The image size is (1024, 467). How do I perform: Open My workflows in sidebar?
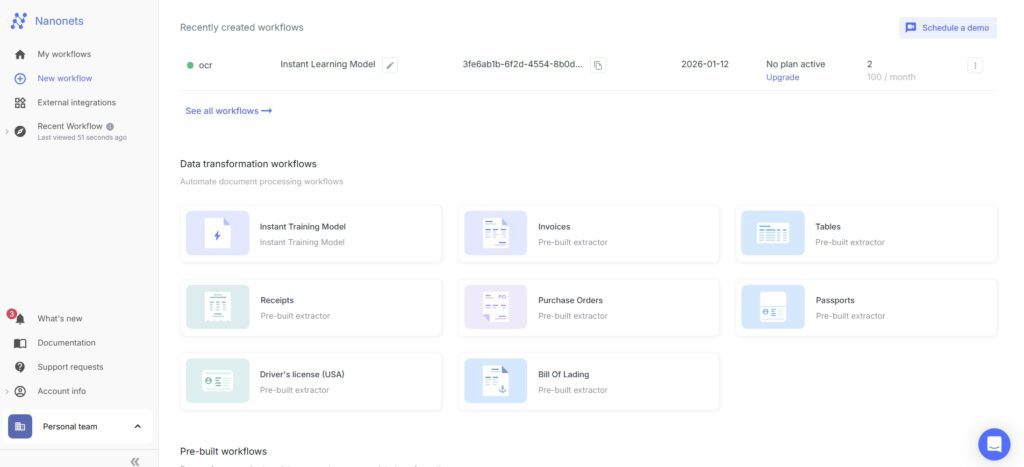(64, 54)
